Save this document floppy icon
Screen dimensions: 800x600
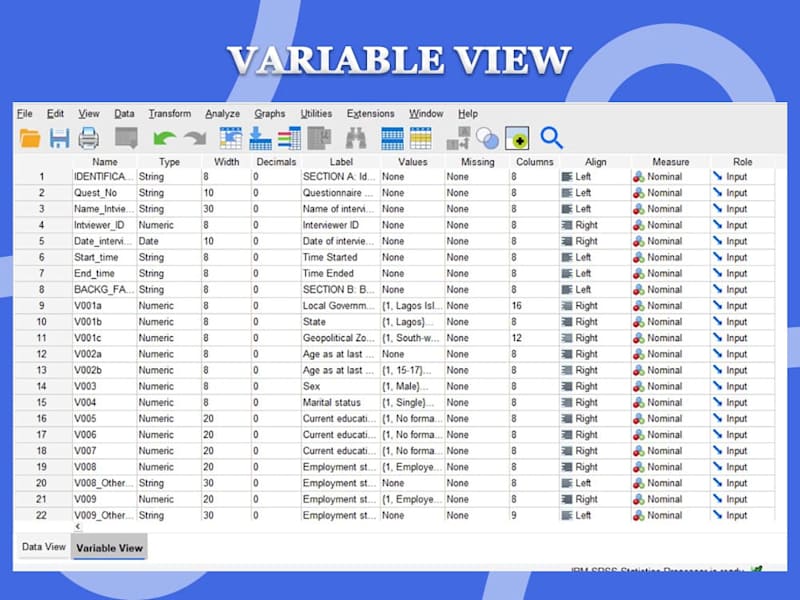click(x=59, y=138)
